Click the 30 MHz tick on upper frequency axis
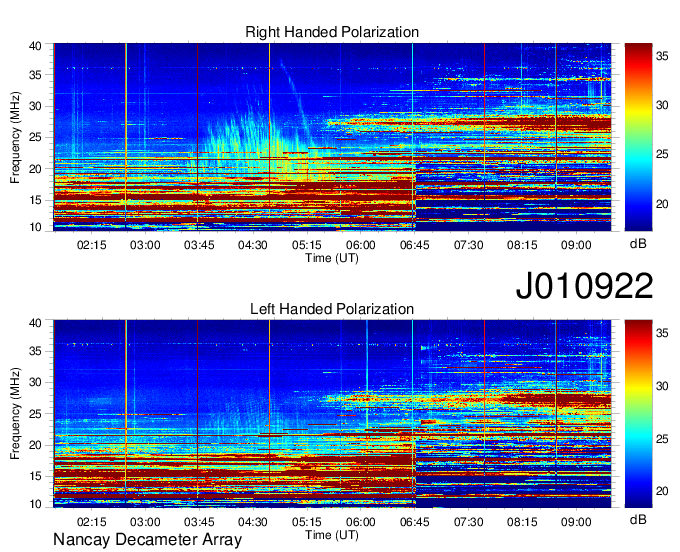The image size is (680, 552). pos(35,106)
